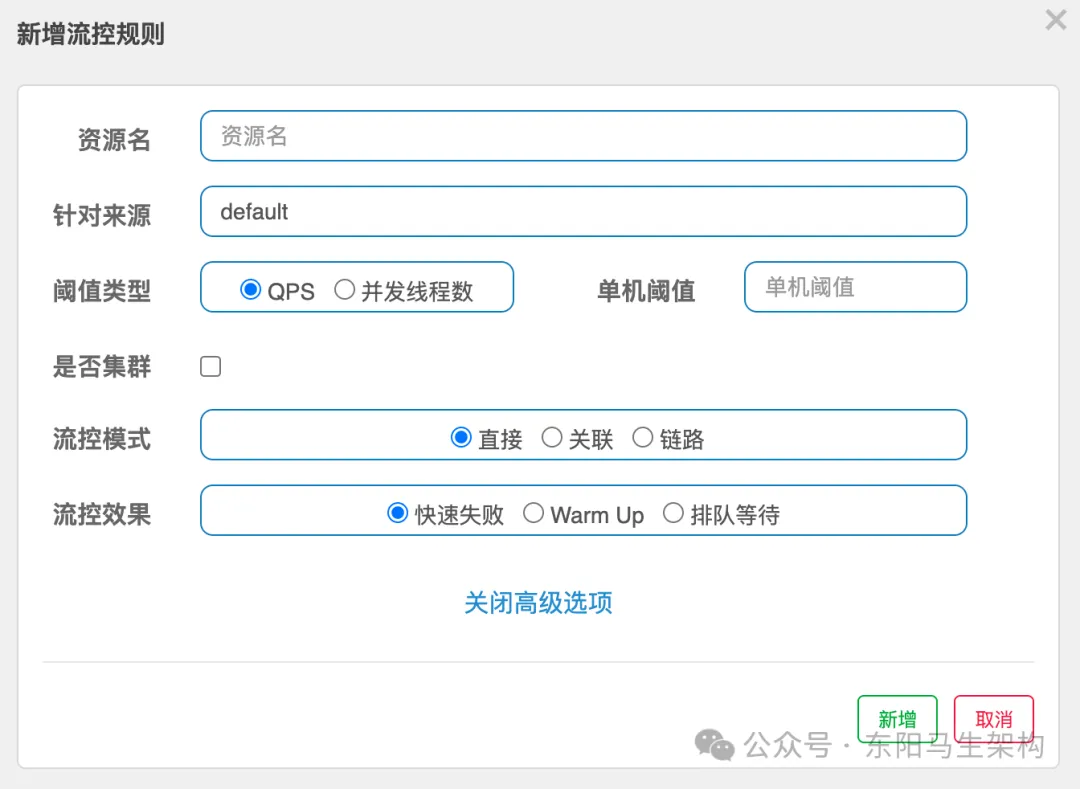The image size is (1080, 789).
Task: Click the bold 单机阈值 label
Action: [646, 291]
